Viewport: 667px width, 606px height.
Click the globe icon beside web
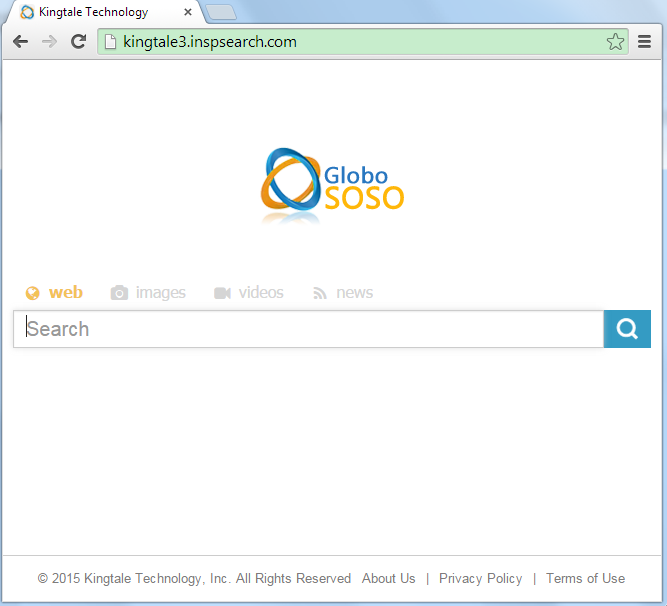[x=32, y=293]
